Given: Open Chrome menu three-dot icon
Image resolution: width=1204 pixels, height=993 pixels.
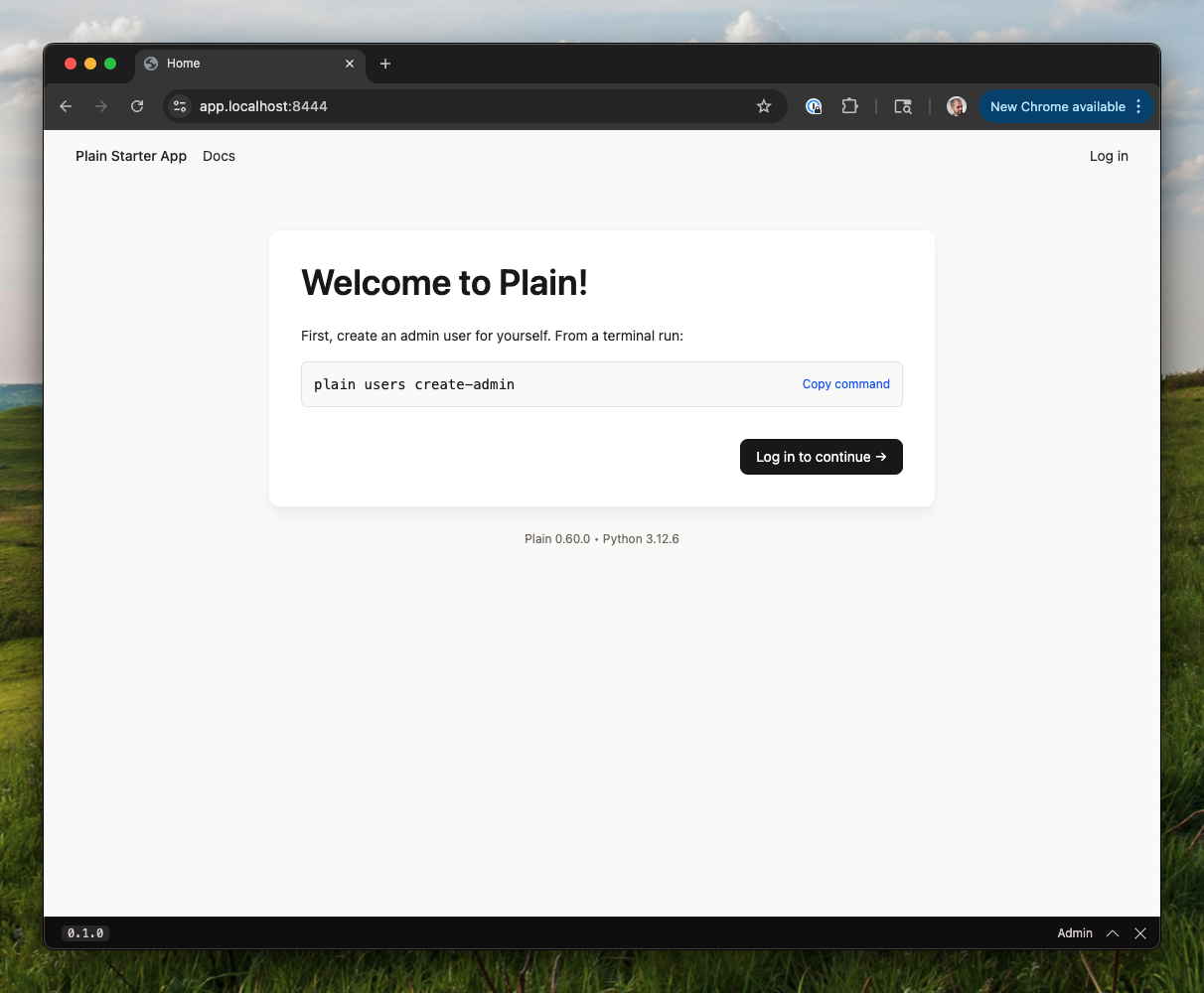Looking at the screenshot, I should pos(1138,106).
